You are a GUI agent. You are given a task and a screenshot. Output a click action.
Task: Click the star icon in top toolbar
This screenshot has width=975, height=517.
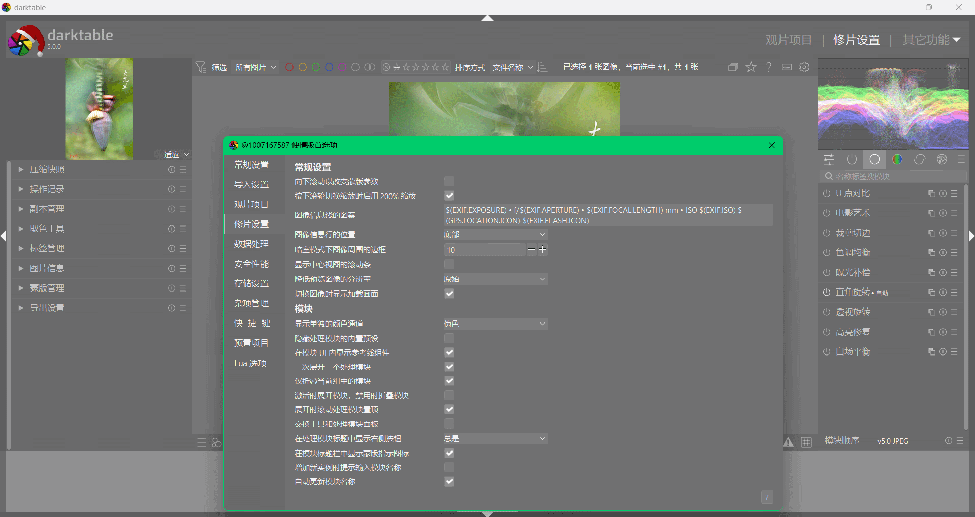pos(749,67)
